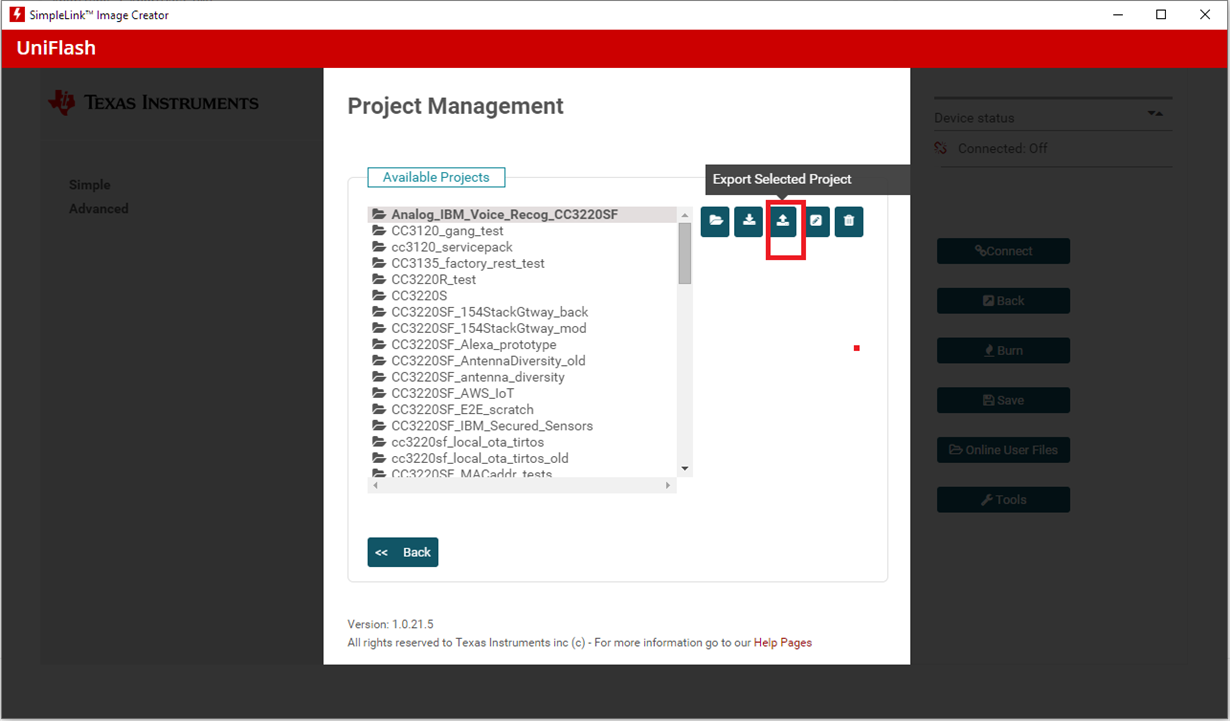The width and height of the screenshot is (1230, 721).
Task: Click the dimmed Tools button
Action: coord(1003,500)
